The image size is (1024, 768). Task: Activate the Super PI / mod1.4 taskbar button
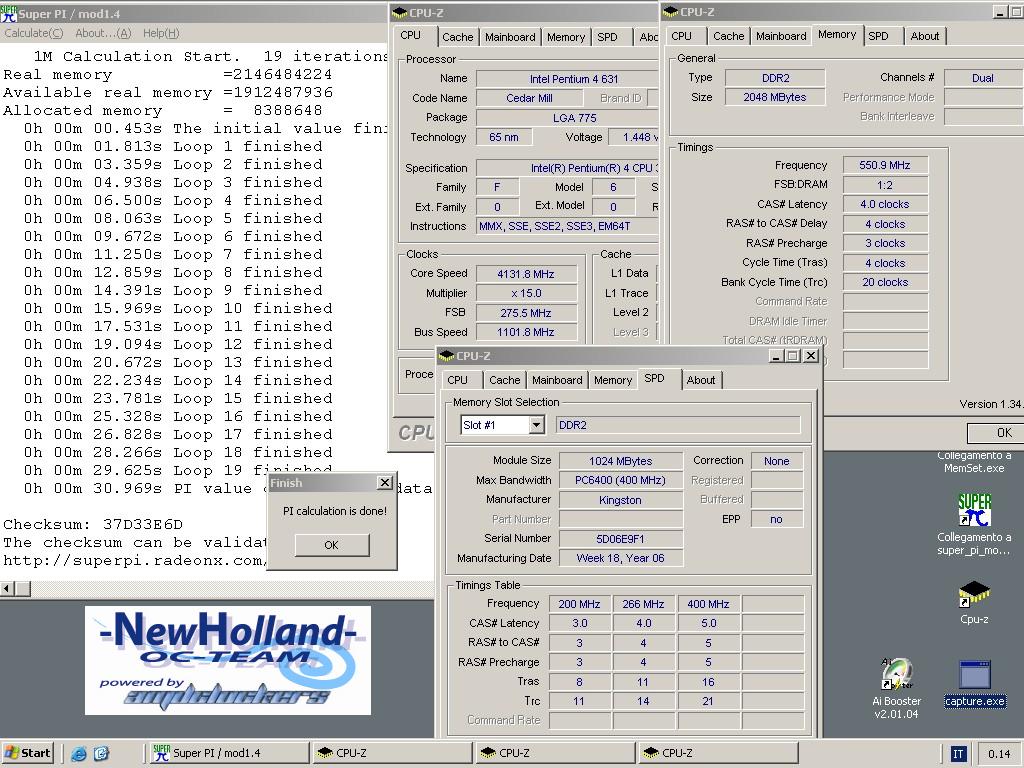tap(227, 753)
